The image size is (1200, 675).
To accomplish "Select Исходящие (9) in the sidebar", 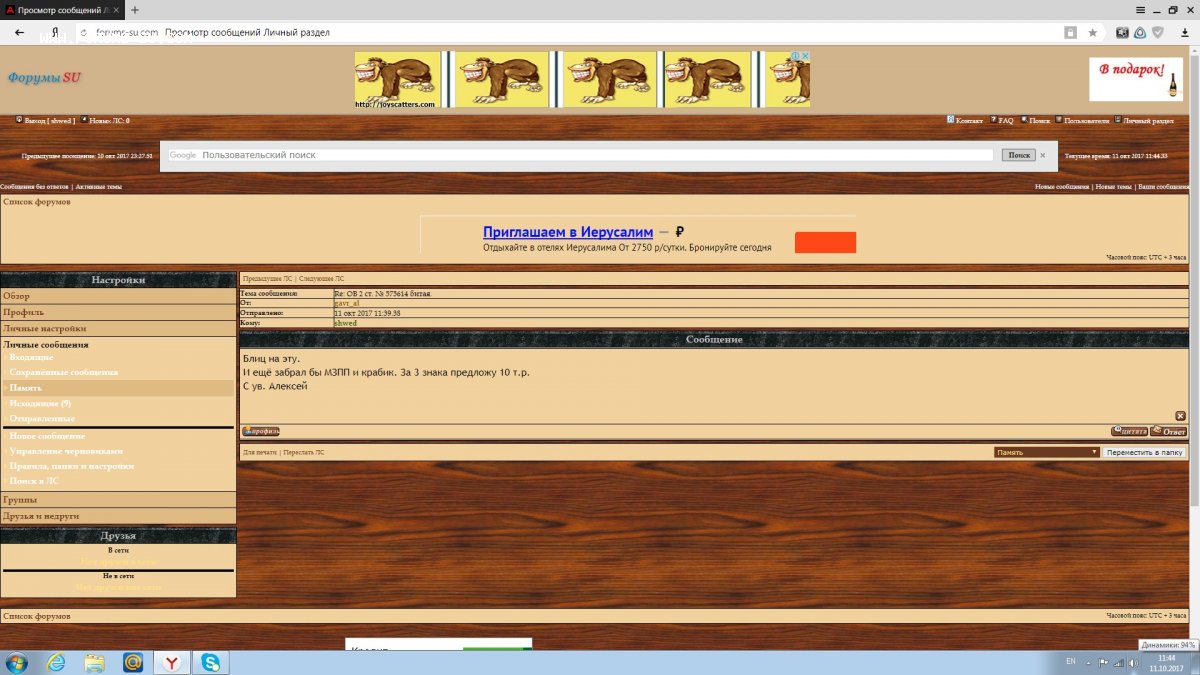I will point(40,403).
